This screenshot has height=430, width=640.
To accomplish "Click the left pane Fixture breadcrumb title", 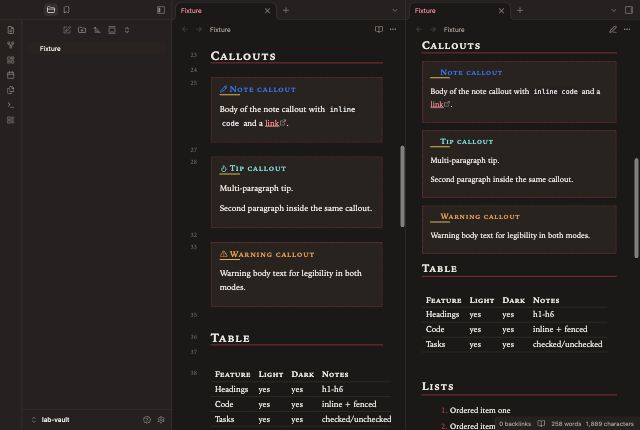I will pyautogui.click(x=220, y=29).
